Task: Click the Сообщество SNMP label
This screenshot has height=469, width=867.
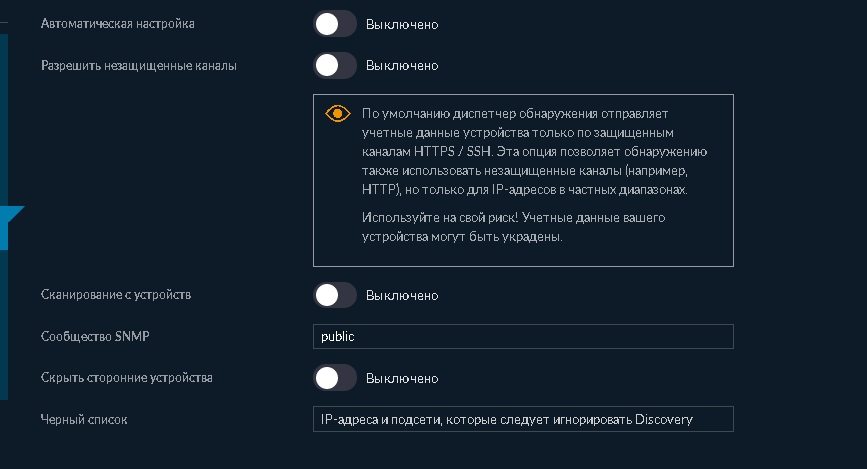Action: tap(94, 337)
